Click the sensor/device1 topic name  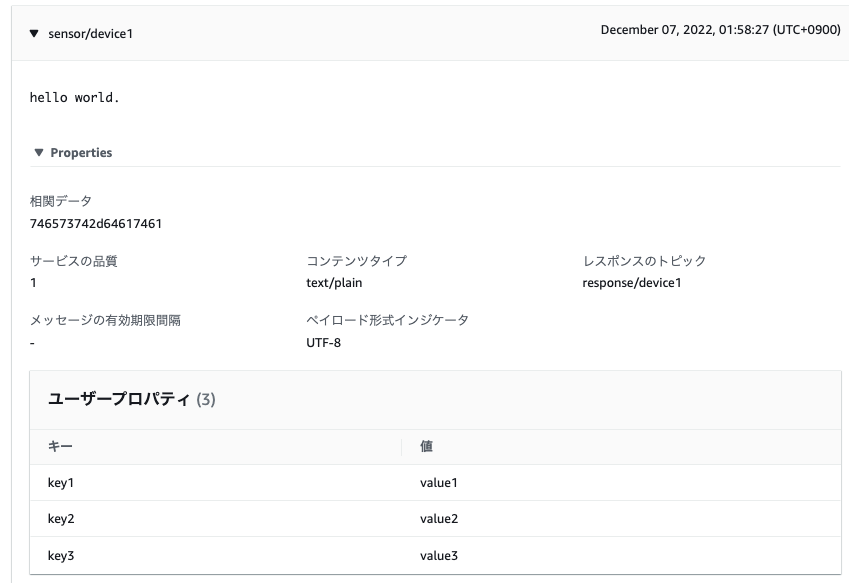(x=90, y=34)
